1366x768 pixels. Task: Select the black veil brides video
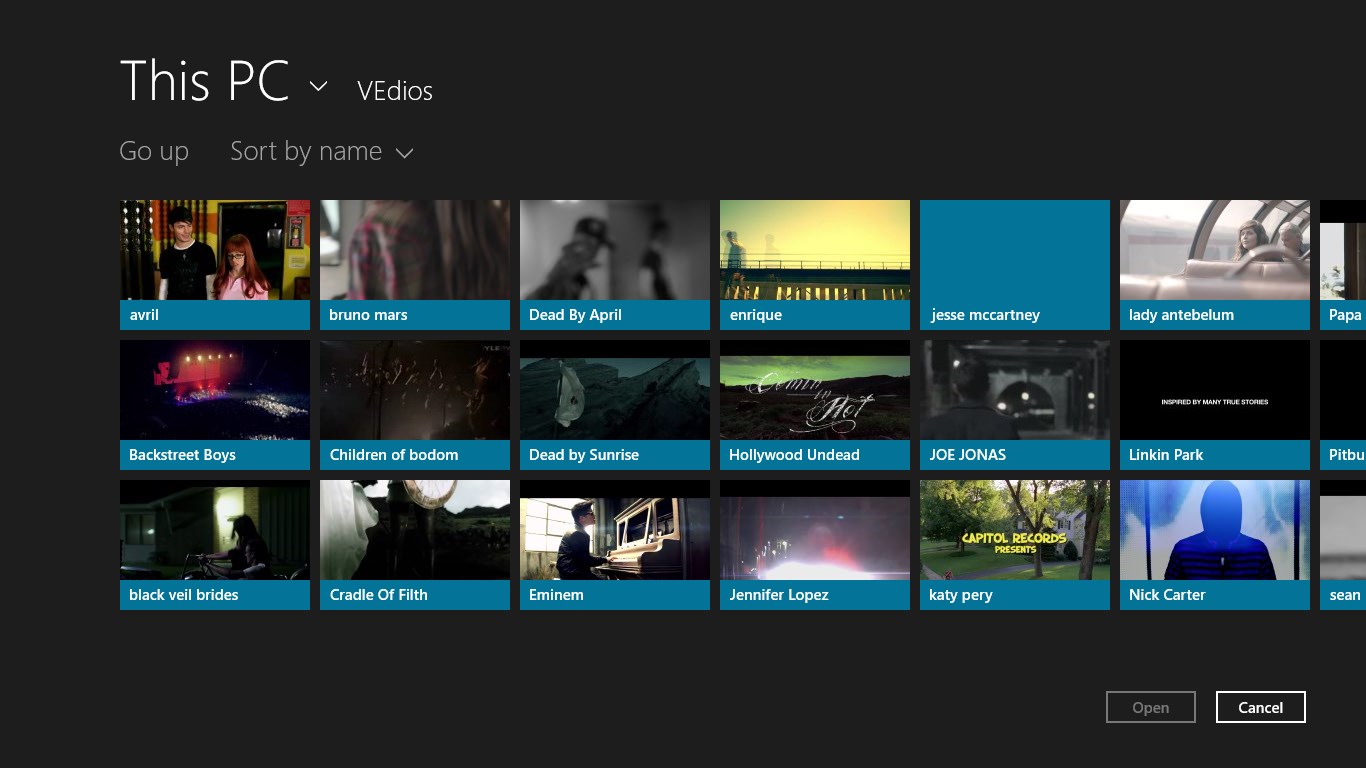(215, 545)
